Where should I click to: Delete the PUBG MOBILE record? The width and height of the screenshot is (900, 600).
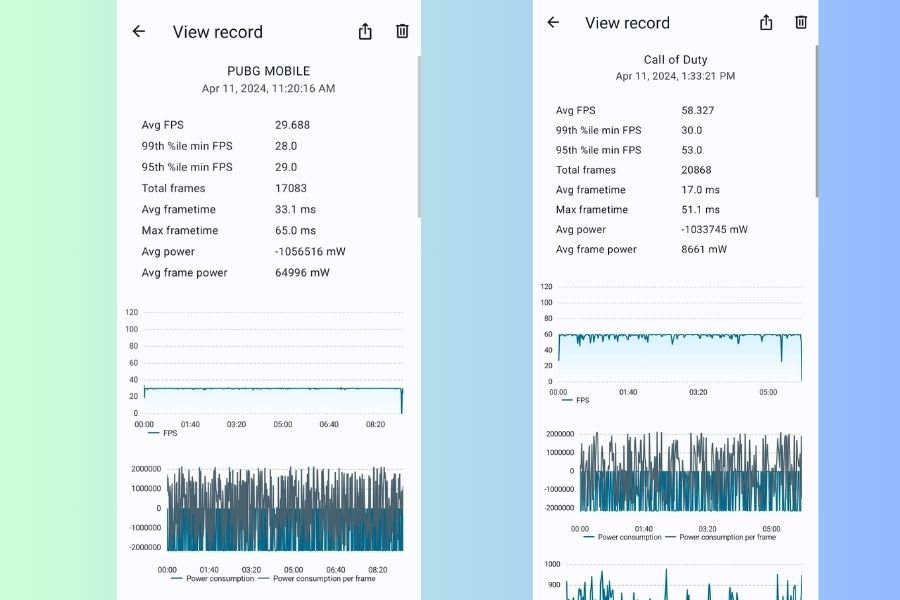pyautogui.click(x=402, y=31)
